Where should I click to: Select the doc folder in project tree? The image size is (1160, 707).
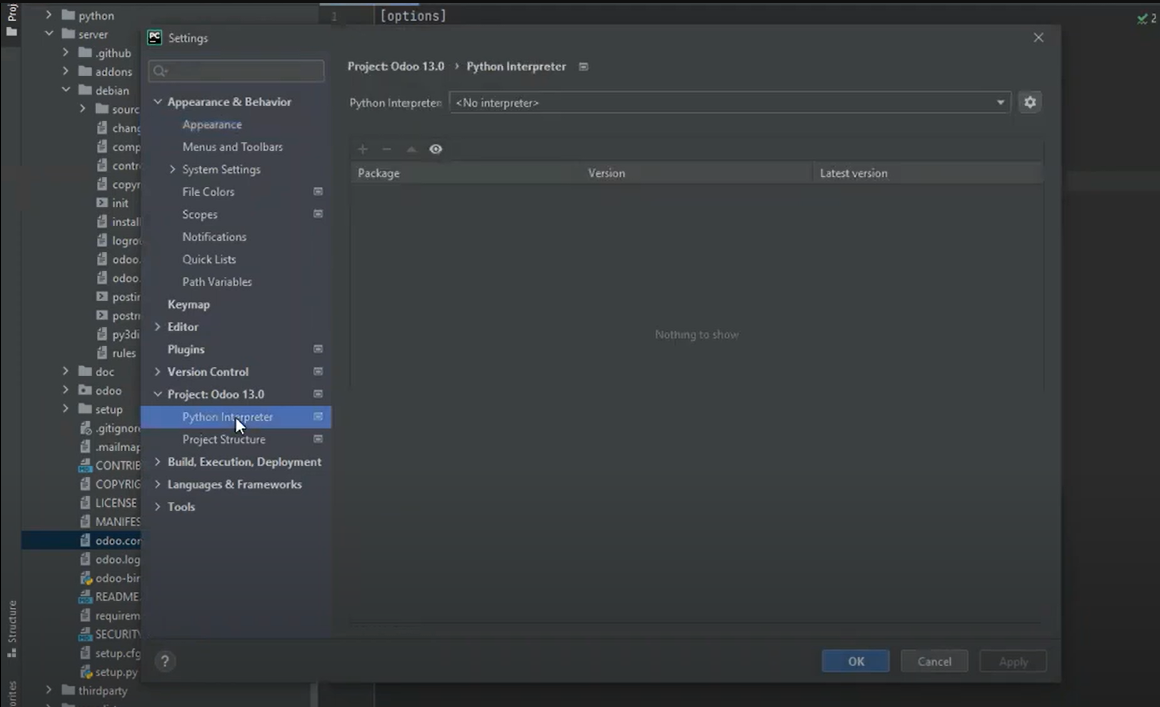pos(104,372)
